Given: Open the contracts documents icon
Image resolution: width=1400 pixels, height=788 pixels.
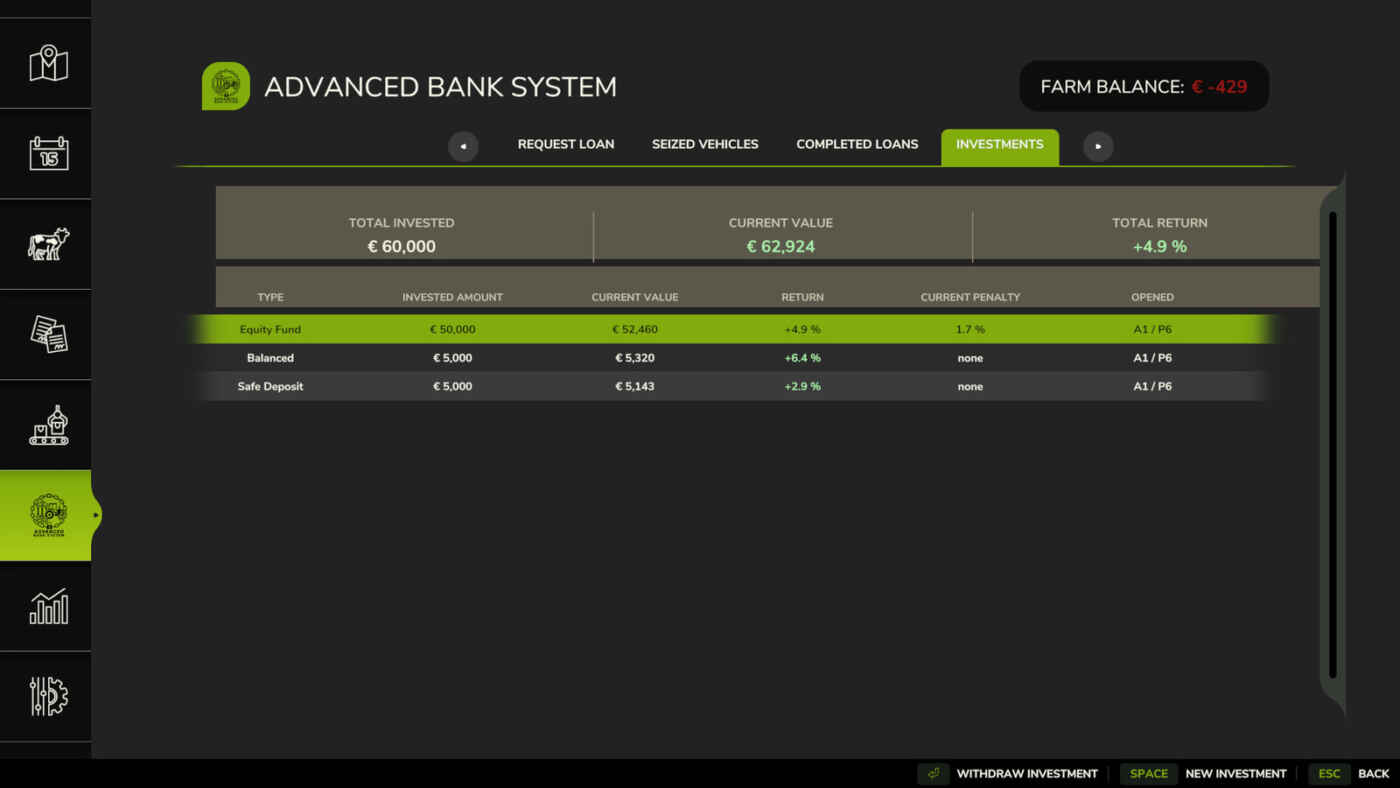Looking at the screenshot, I should pos(48,334).
